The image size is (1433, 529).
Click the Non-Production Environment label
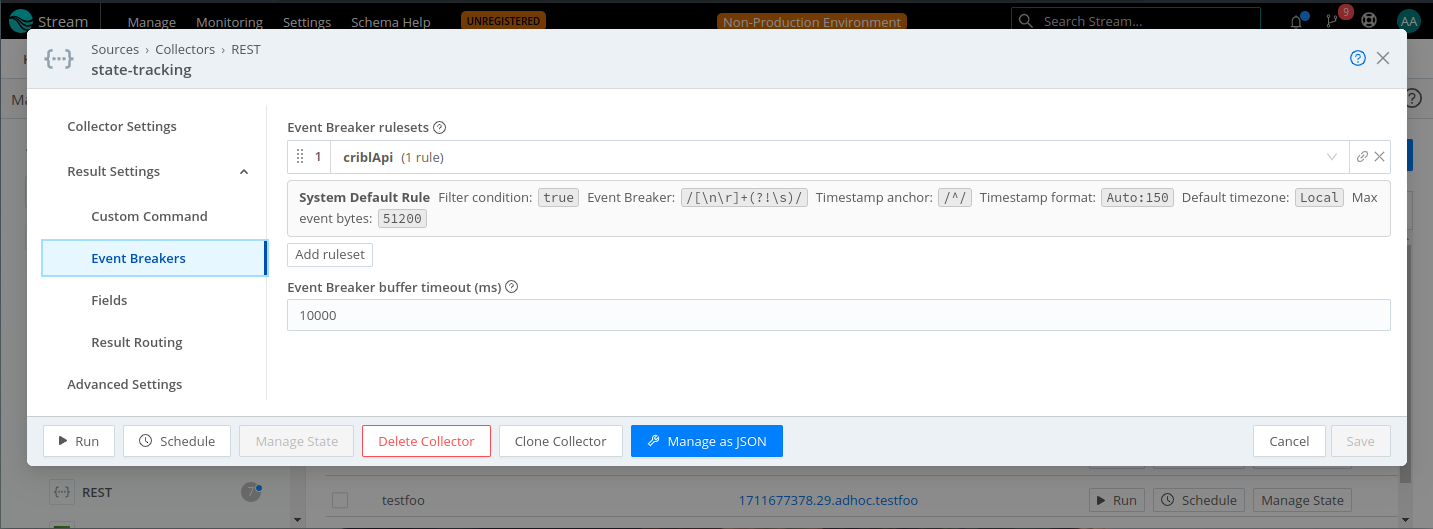811,22
